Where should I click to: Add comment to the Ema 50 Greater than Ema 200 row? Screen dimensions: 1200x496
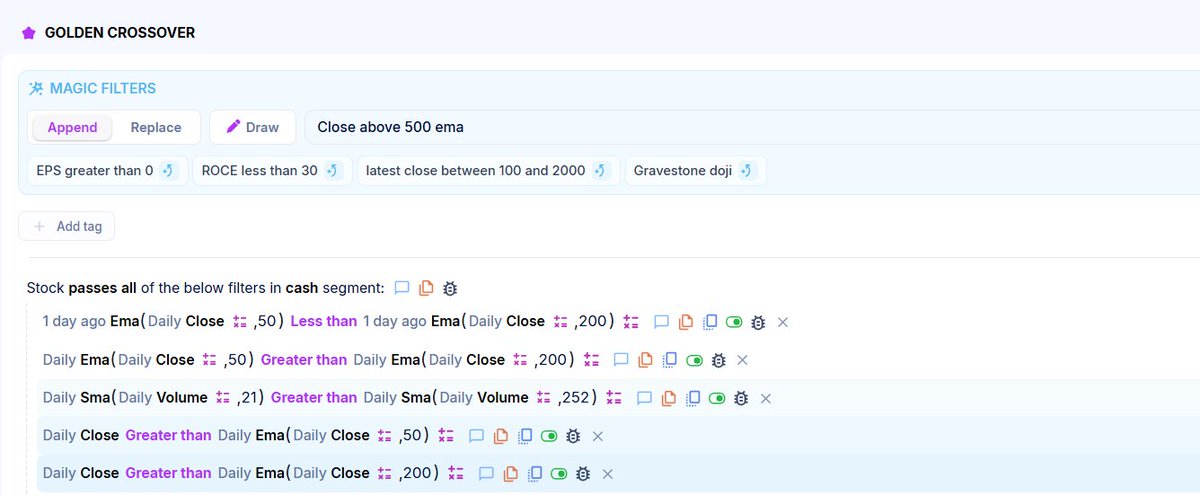click(620, 360)
